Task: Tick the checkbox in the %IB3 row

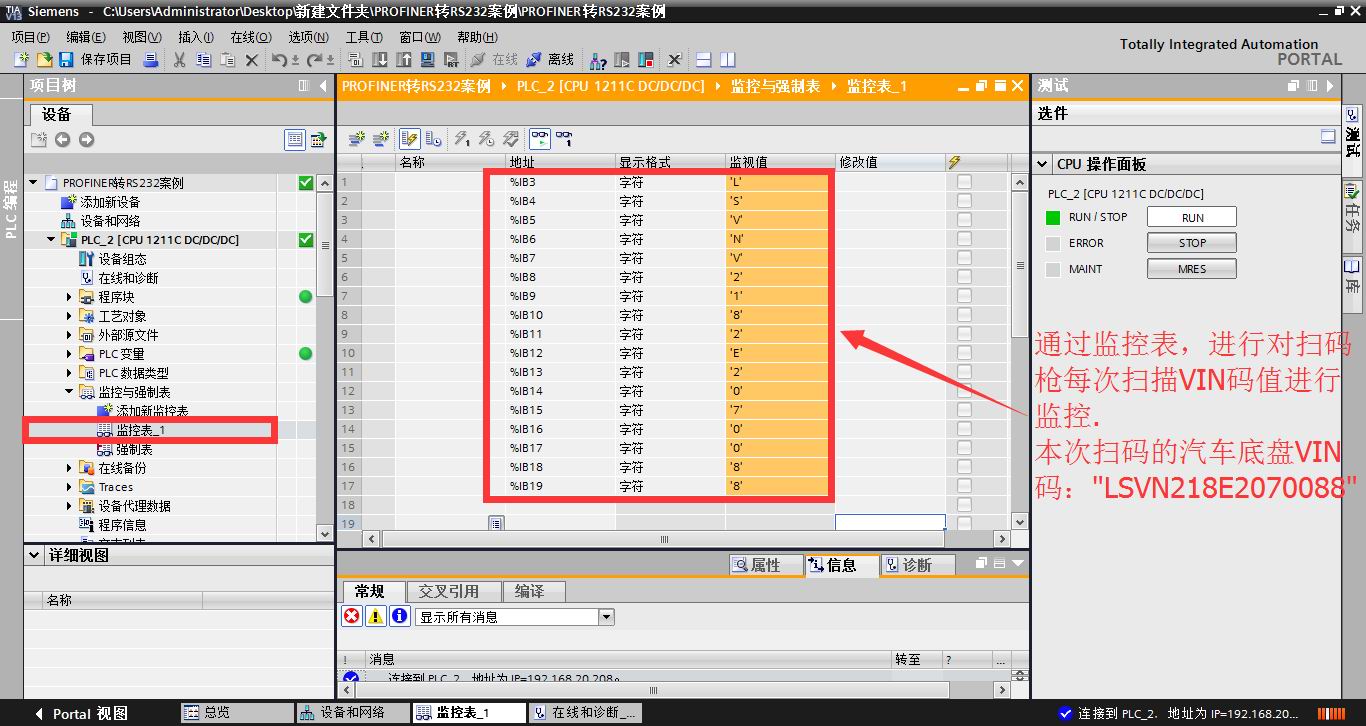Action: (964, 182)
